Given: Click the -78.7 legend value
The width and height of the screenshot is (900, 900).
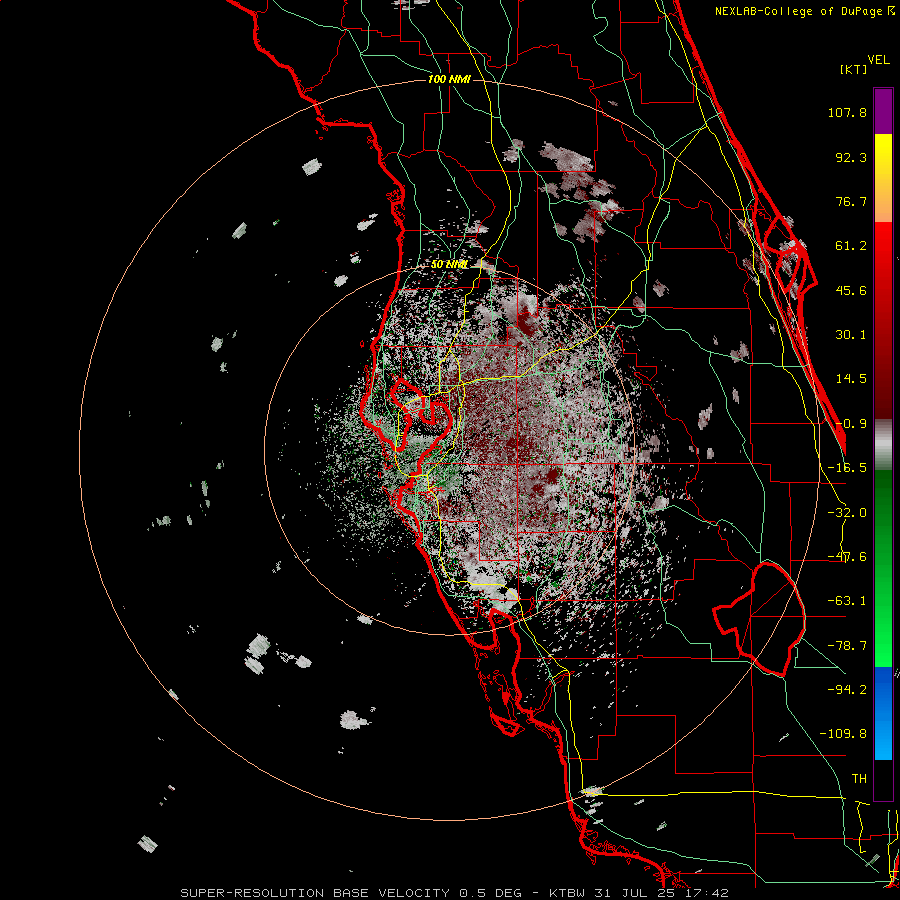Looking at the screenshot, I should tap(847, 646).
